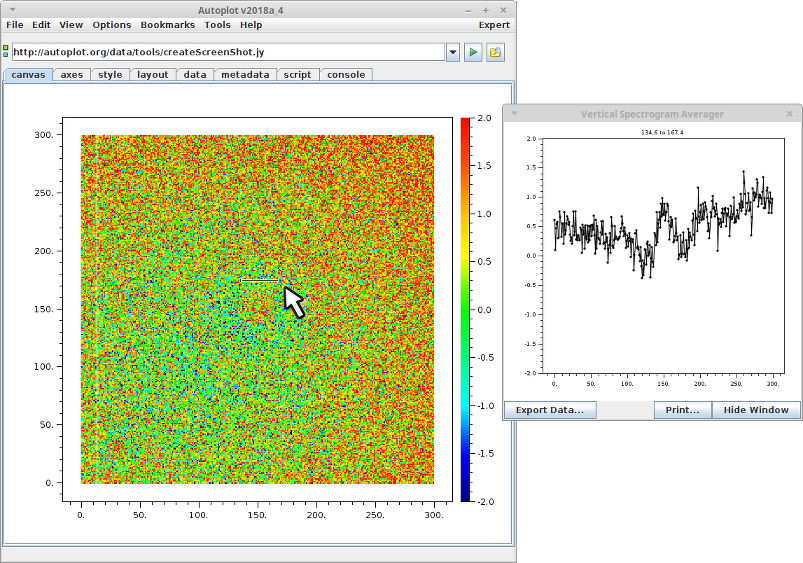Click the Vertical Spectrogram Averager title bar

652,114
